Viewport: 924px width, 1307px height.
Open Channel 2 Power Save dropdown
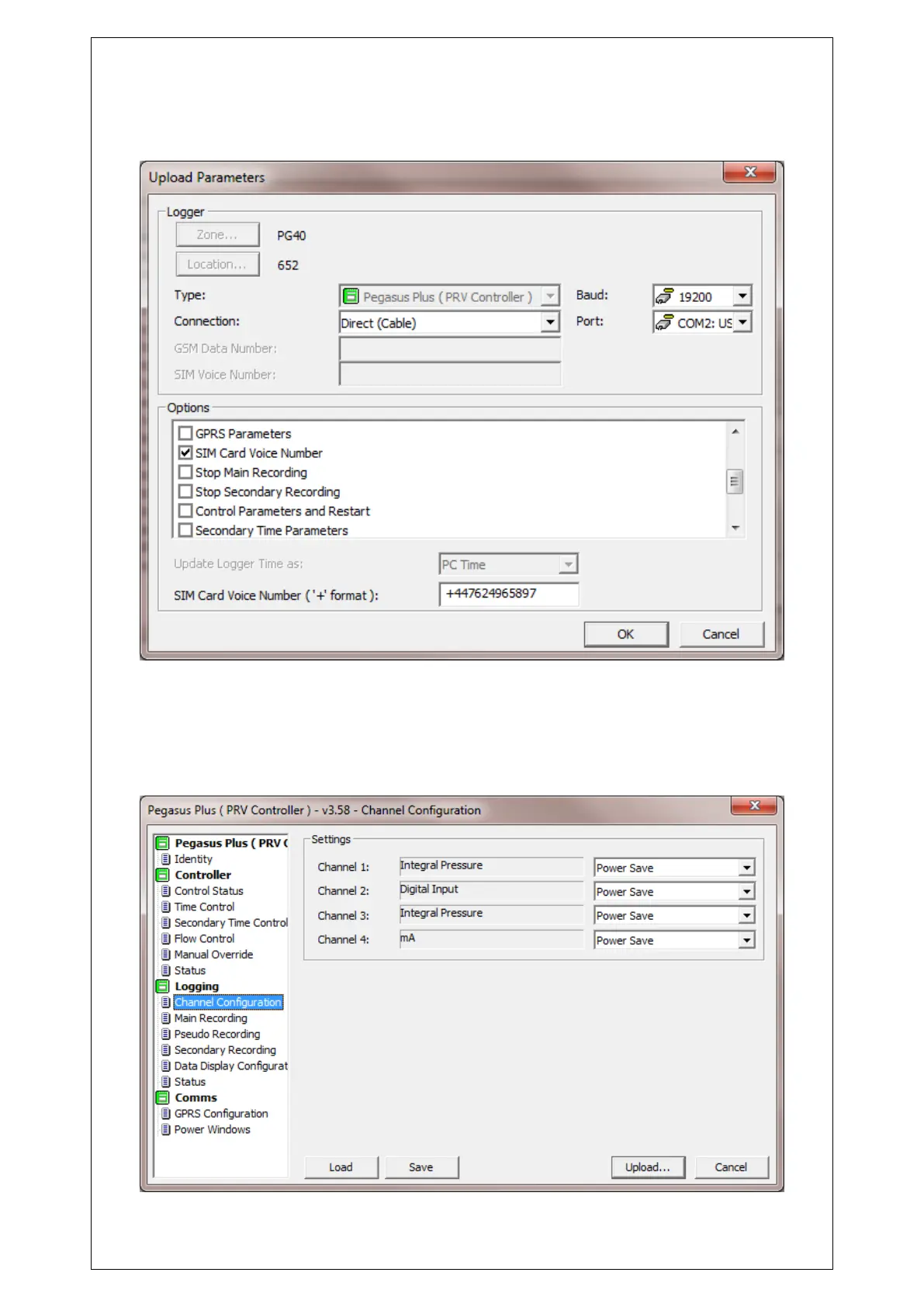coord(746,892)
